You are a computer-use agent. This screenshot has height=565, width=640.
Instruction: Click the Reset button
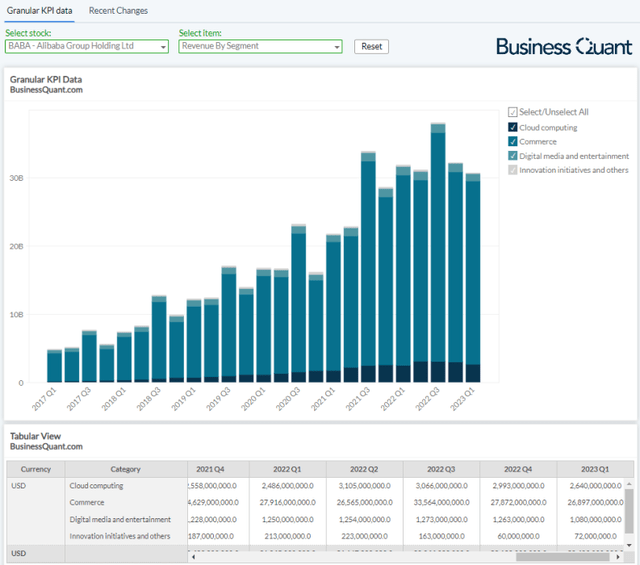coord(371,47)
